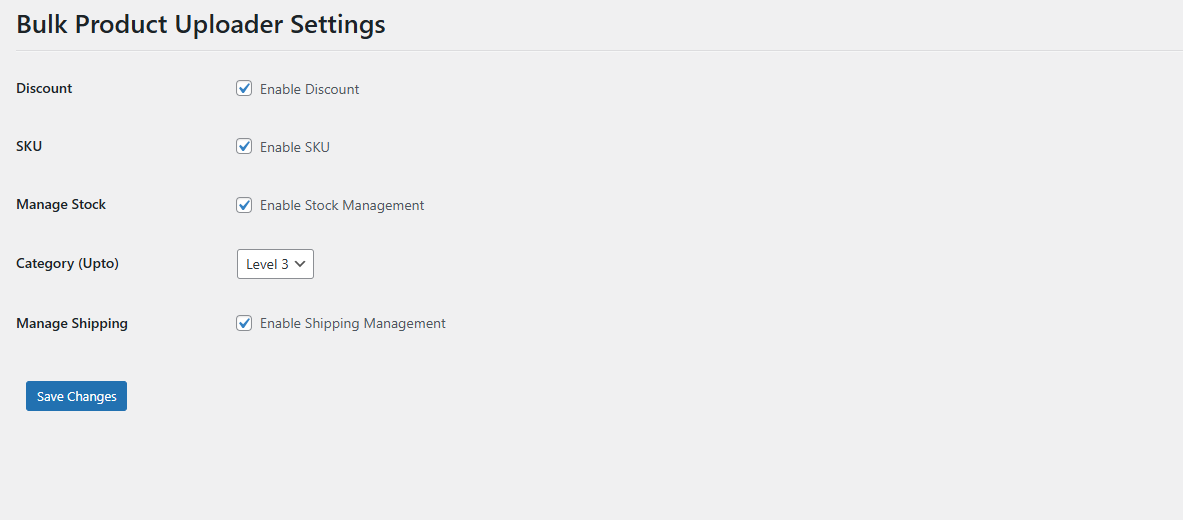Click the bold Discount row heading

(x=44, y=88)
